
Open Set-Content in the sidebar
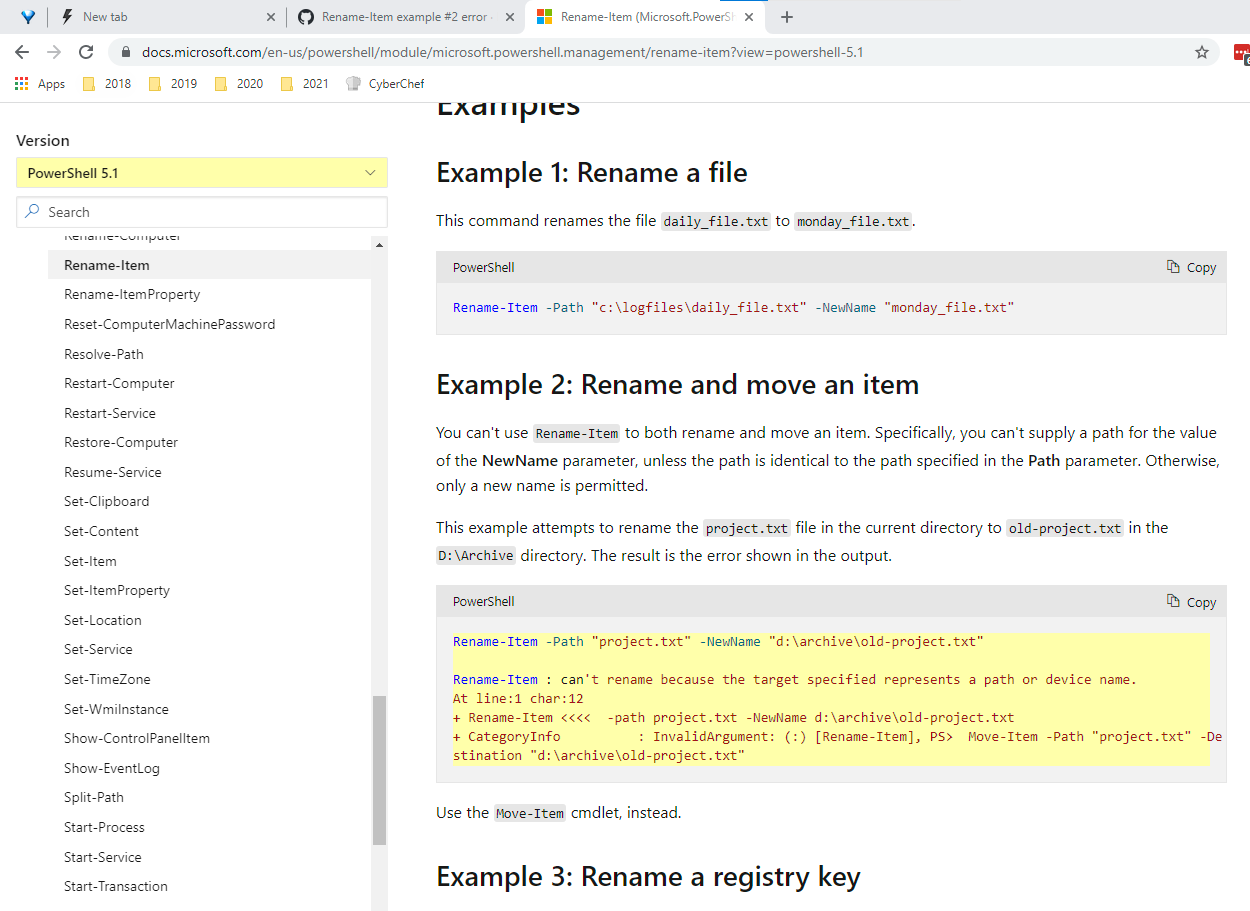click(101, 531)
